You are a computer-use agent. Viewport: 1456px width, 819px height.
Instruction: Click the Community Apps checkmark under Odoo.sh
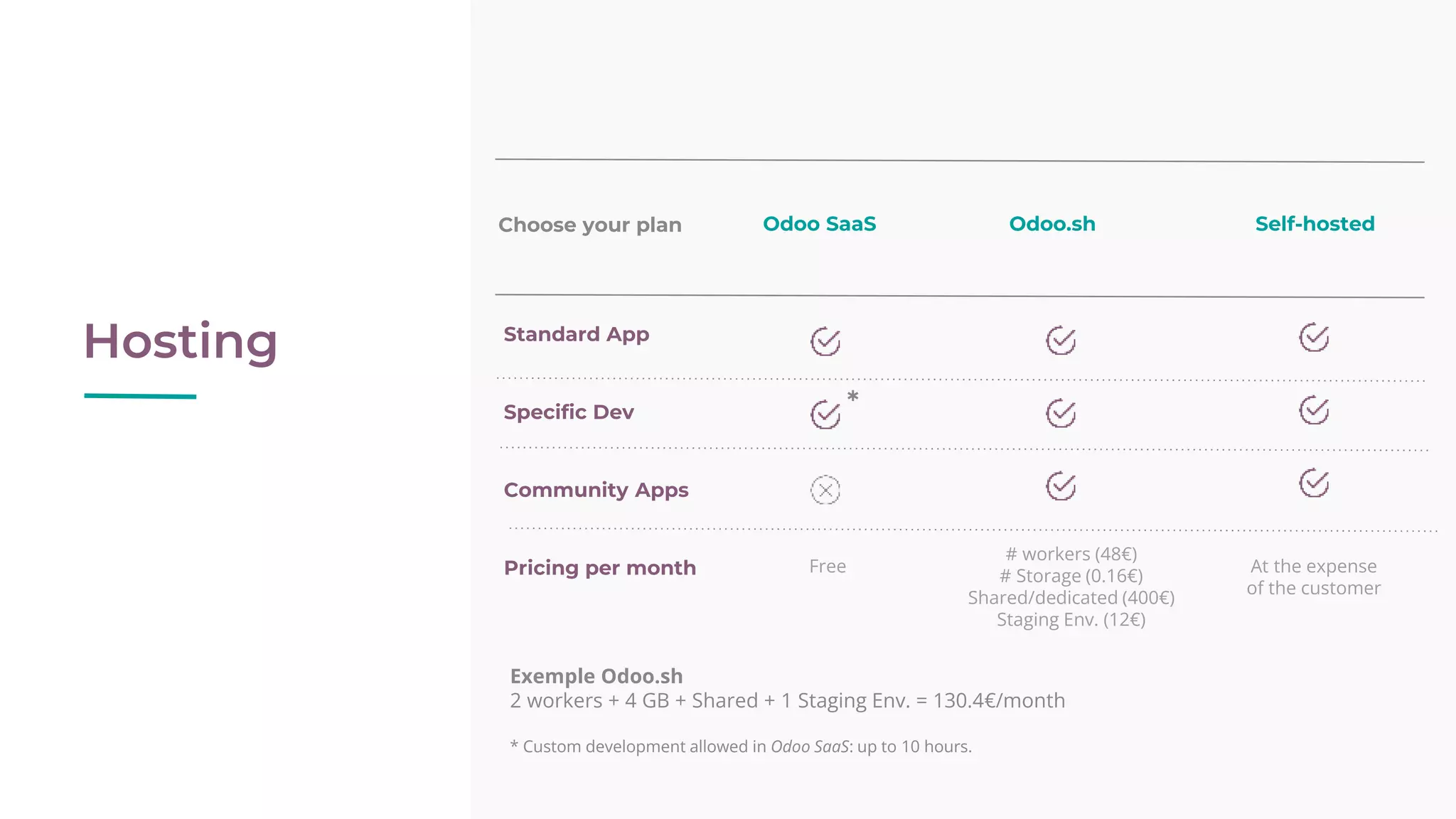click(1061, 486)
